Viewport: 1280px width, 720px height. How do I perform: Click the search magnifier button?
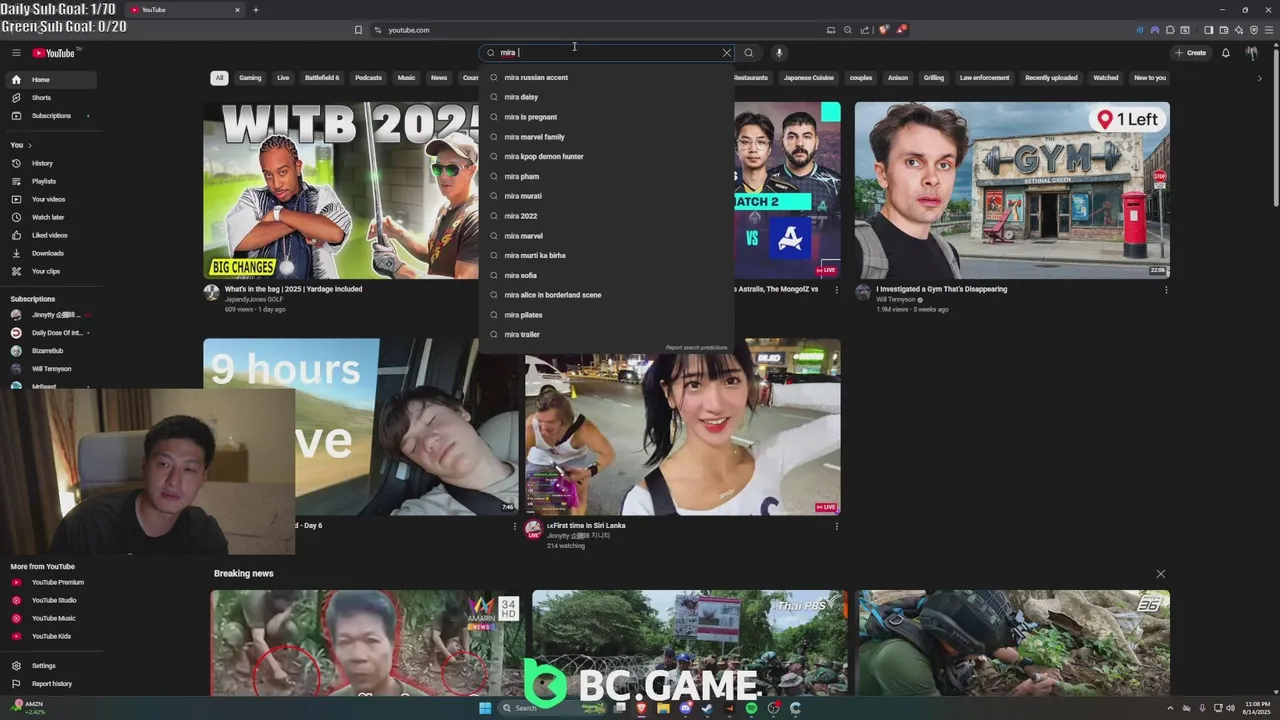coord(748,53)
